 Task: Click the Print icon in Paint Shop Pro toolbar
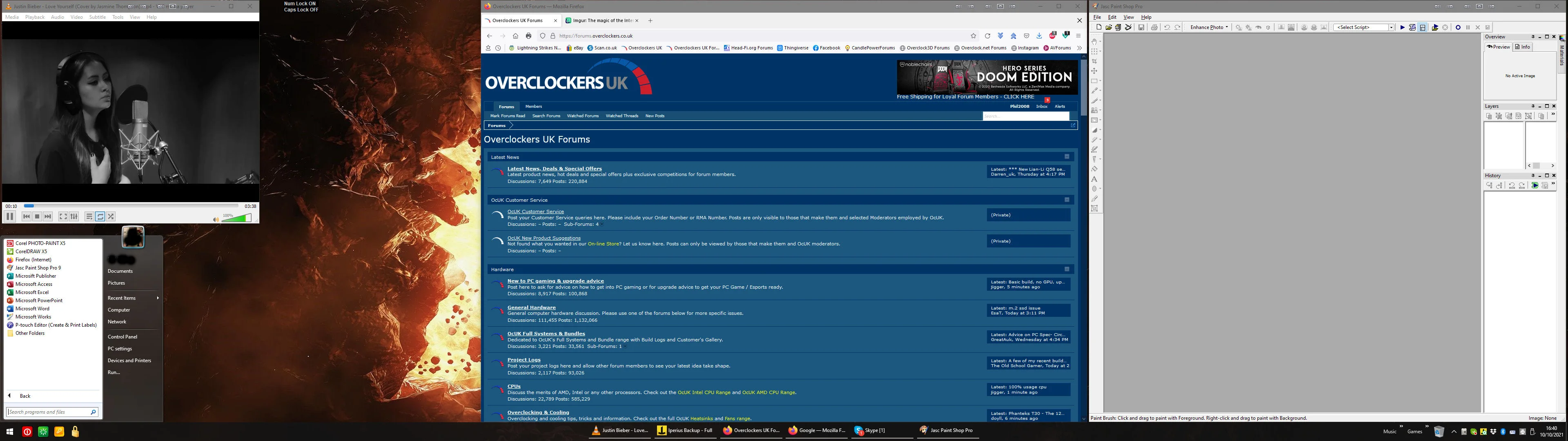[x=1154, y=27]
